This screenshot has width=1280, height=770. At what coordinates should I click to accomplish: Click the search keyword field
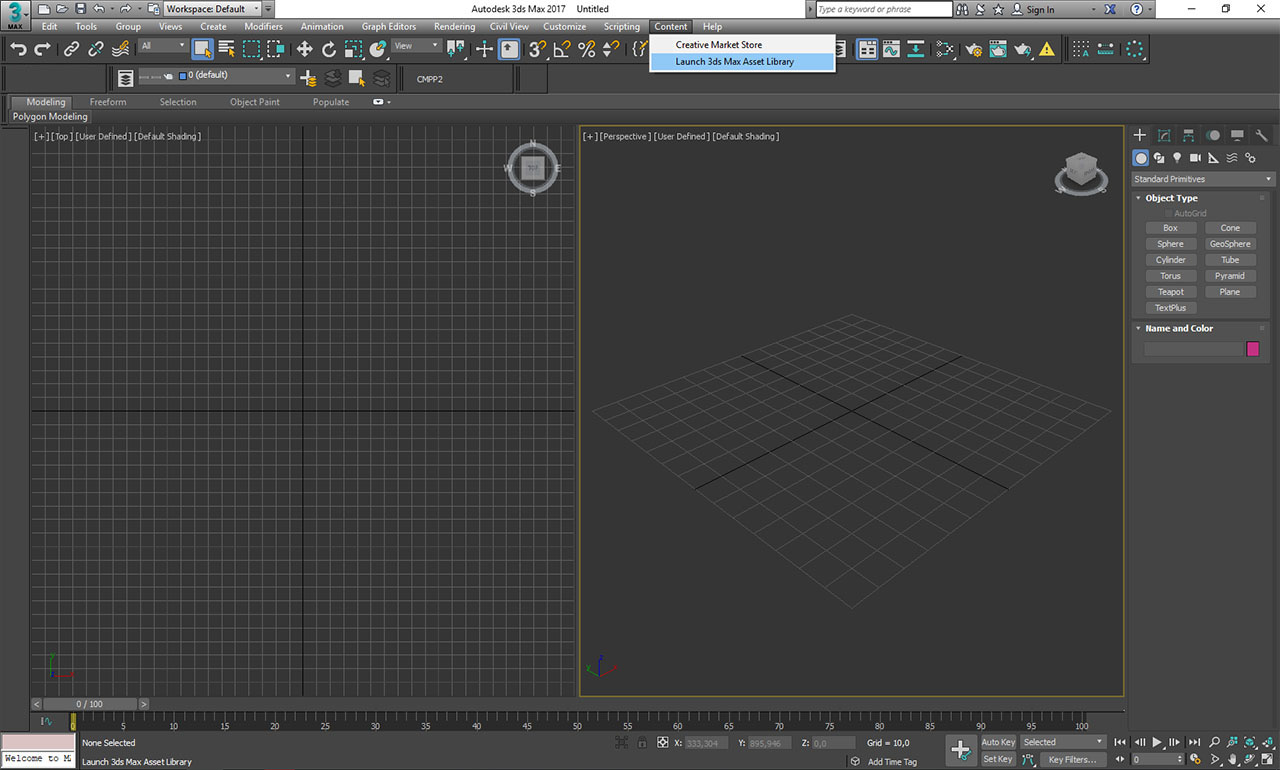(x=884, y=9)
